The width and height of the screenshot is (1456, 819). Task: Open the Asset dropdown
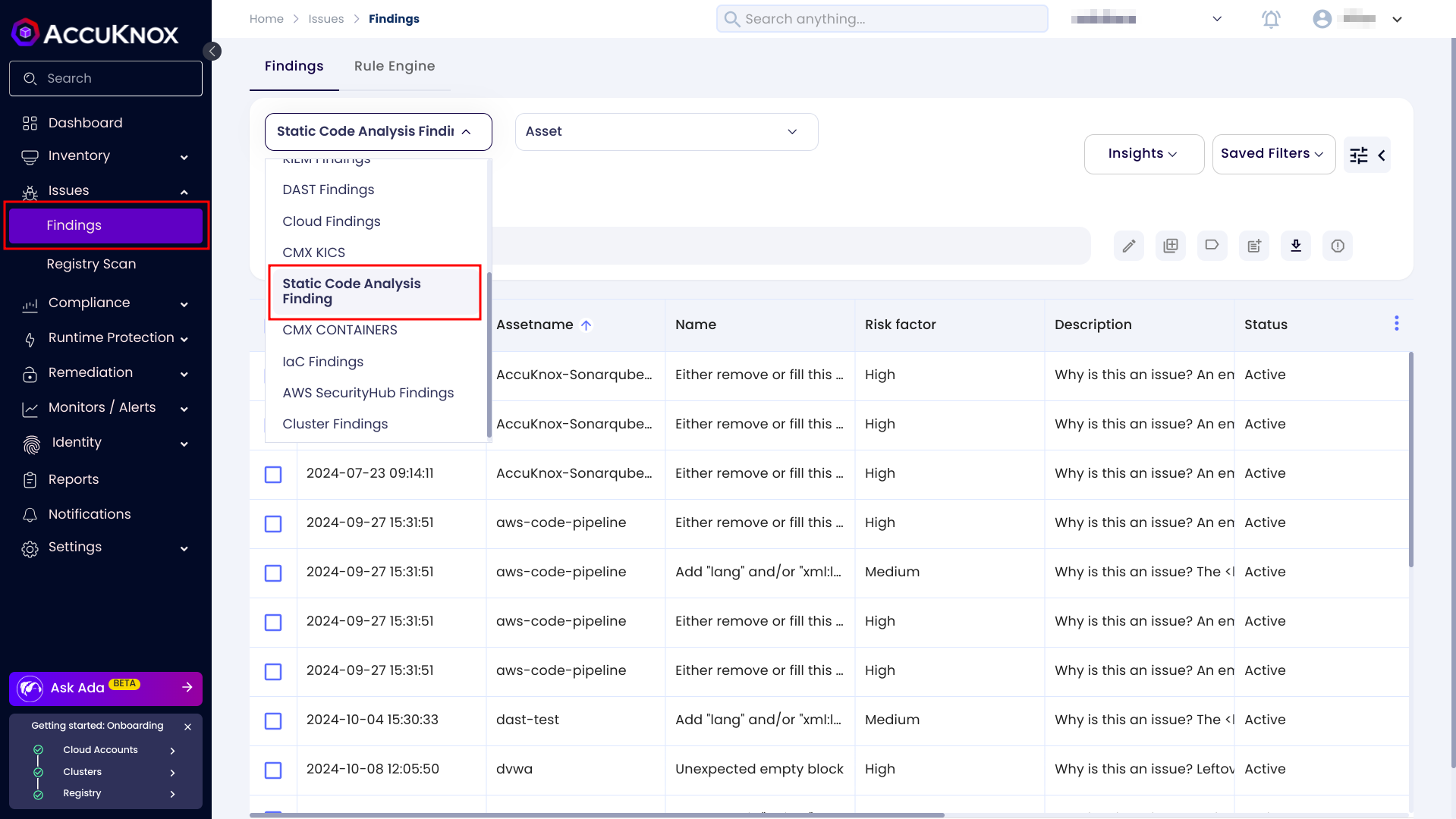tap(667, 132)
